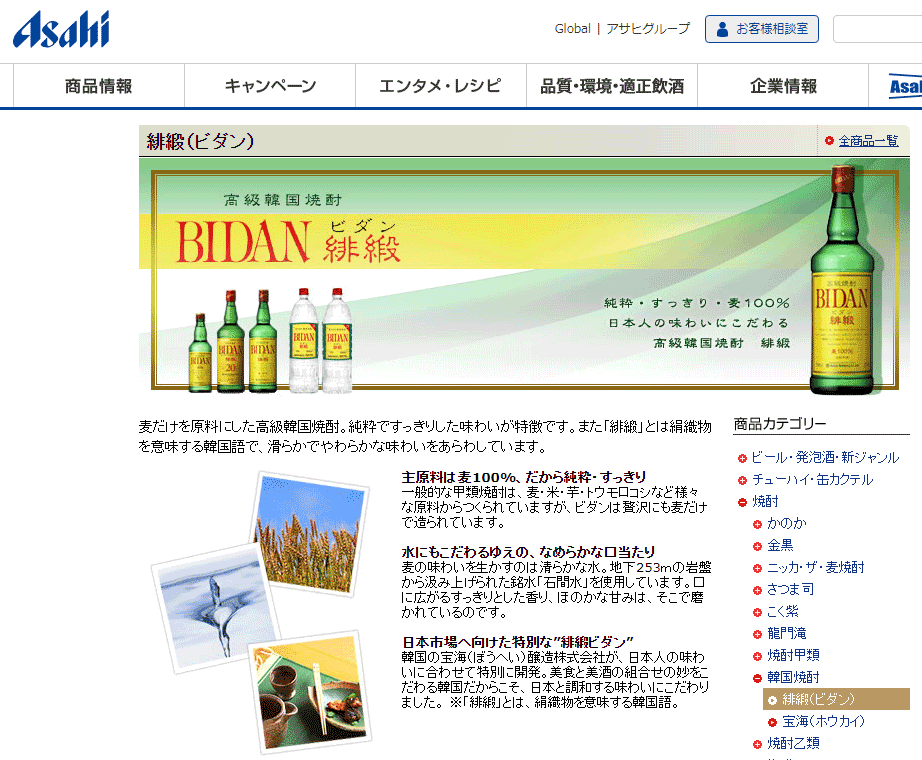The width and height of the screenshot is (922, 760).
Task: Click the large BIDAN bottle image
Action: [x=845, y=280]
